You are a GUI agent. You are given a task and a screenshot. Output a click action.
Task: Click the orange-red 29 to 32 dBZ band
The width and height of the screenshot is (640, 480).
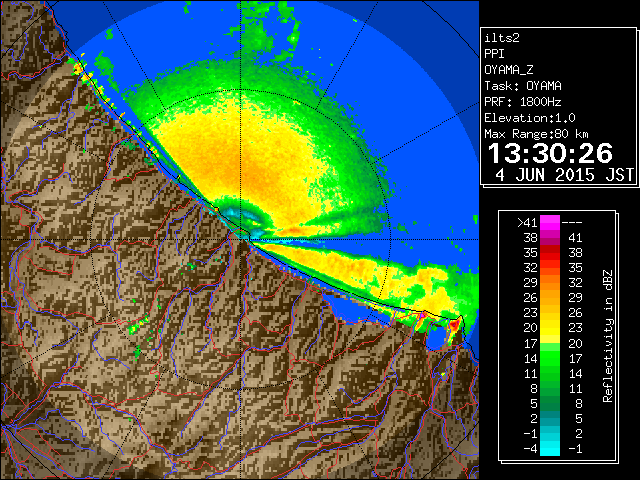click(x=550, y=282)
